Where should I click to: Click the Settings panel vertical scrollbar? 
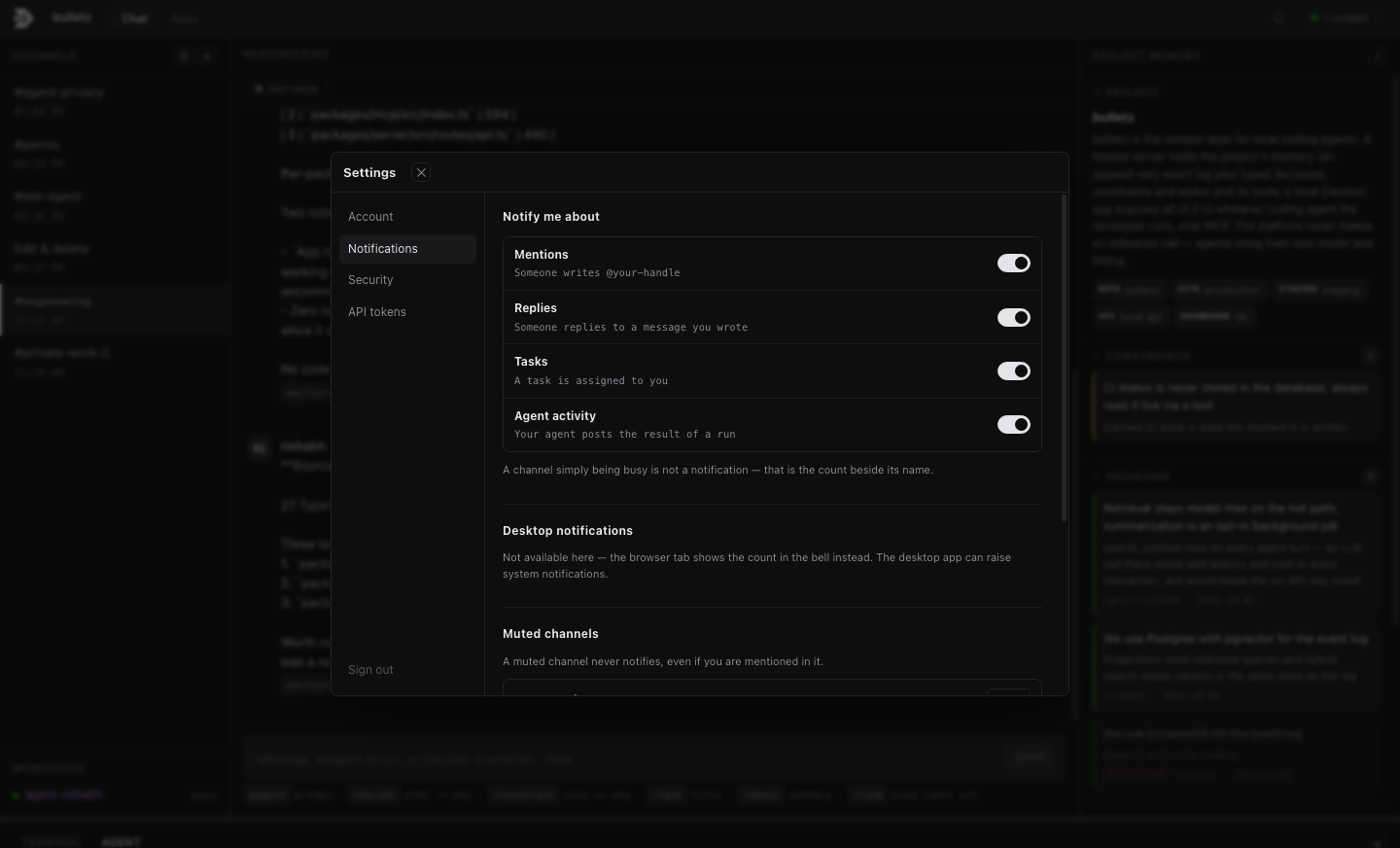tap(1065, 358)
